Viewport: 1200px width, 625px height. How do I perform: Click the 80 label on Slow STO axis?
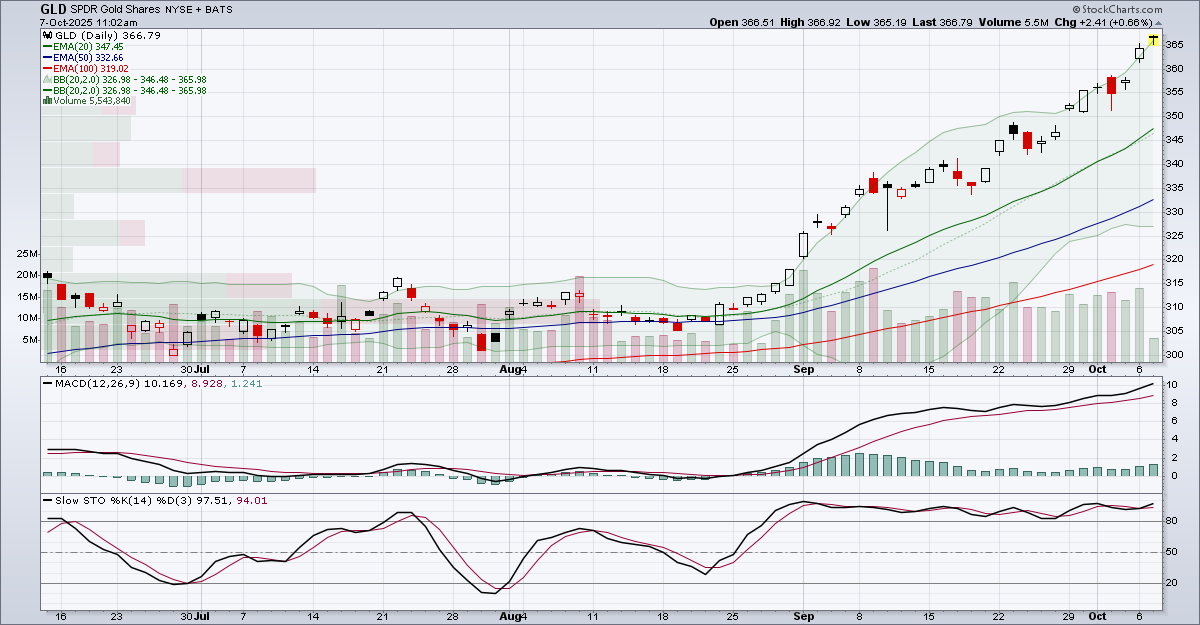click(x=1172, y=521)
